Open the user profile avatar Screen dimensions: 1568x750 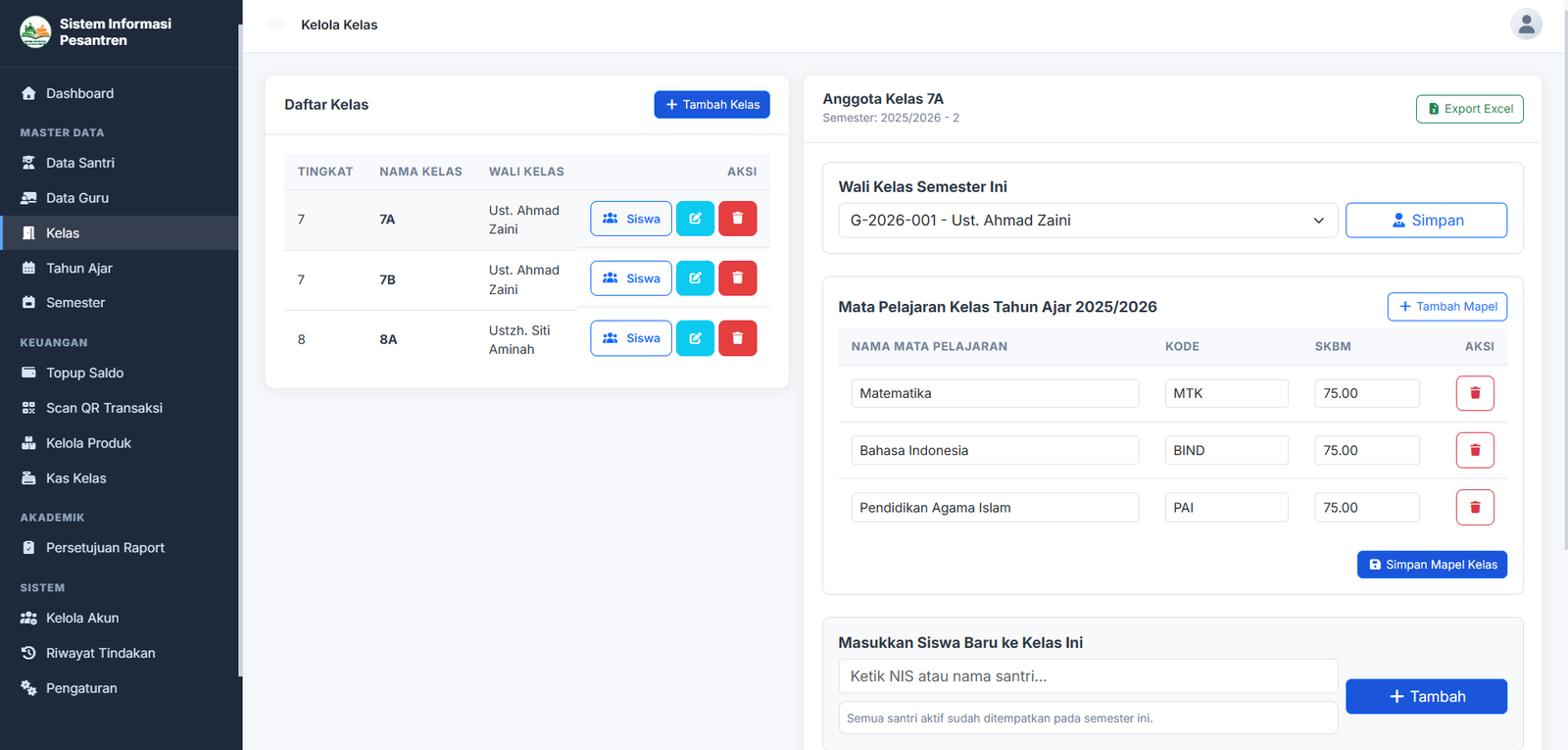coord(1526,25)
